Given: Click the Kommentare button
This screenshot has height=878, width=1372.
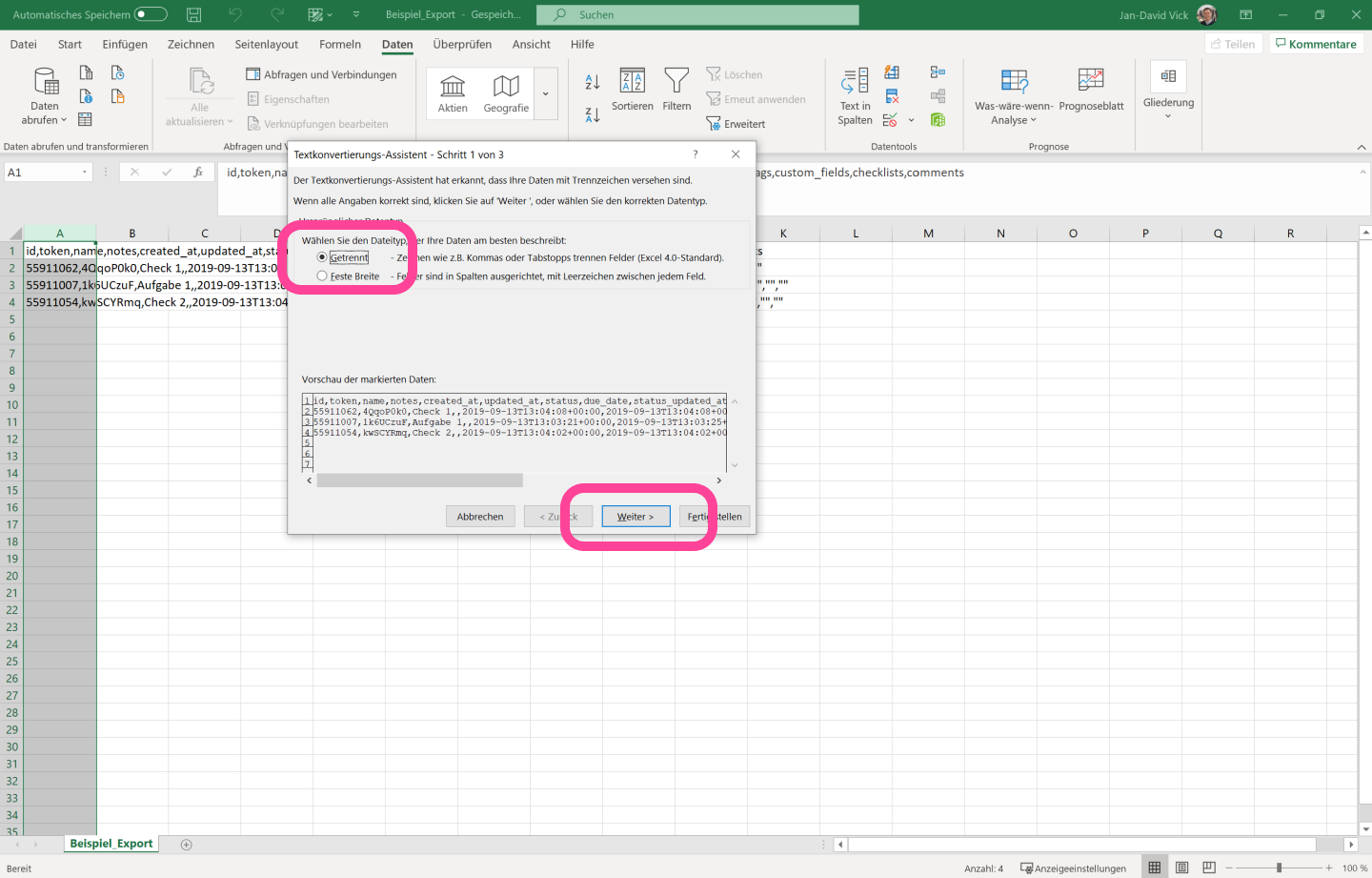Looking at the screenshot, I should 1316,44.
